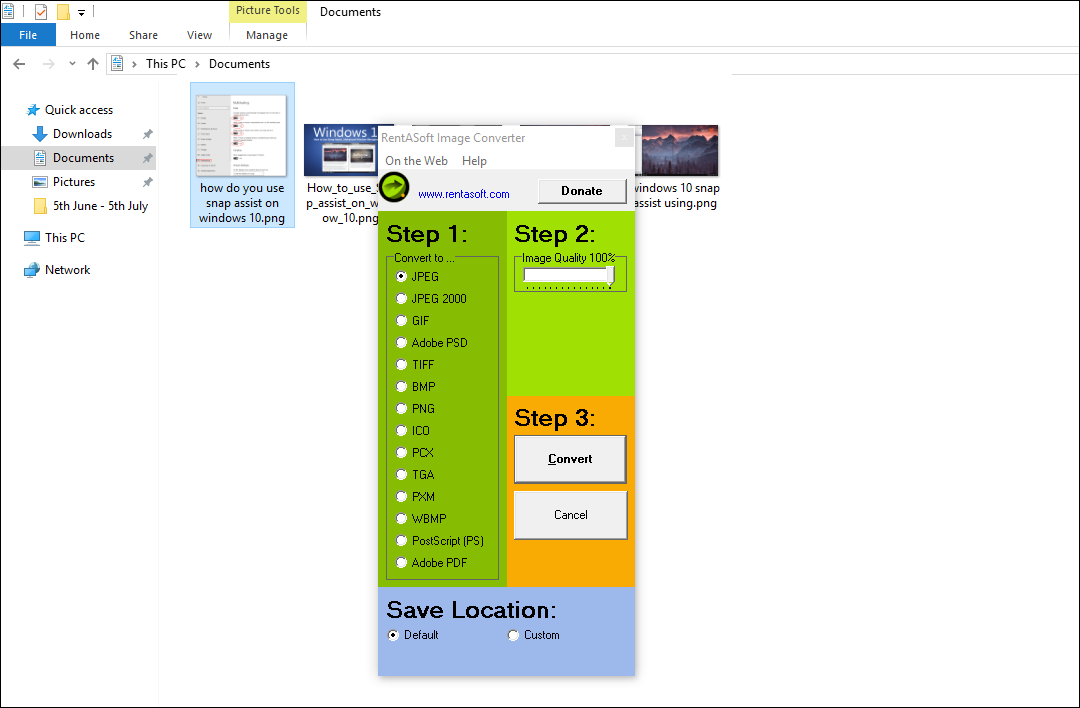Open Downloads in Quick access

point(83,134)
